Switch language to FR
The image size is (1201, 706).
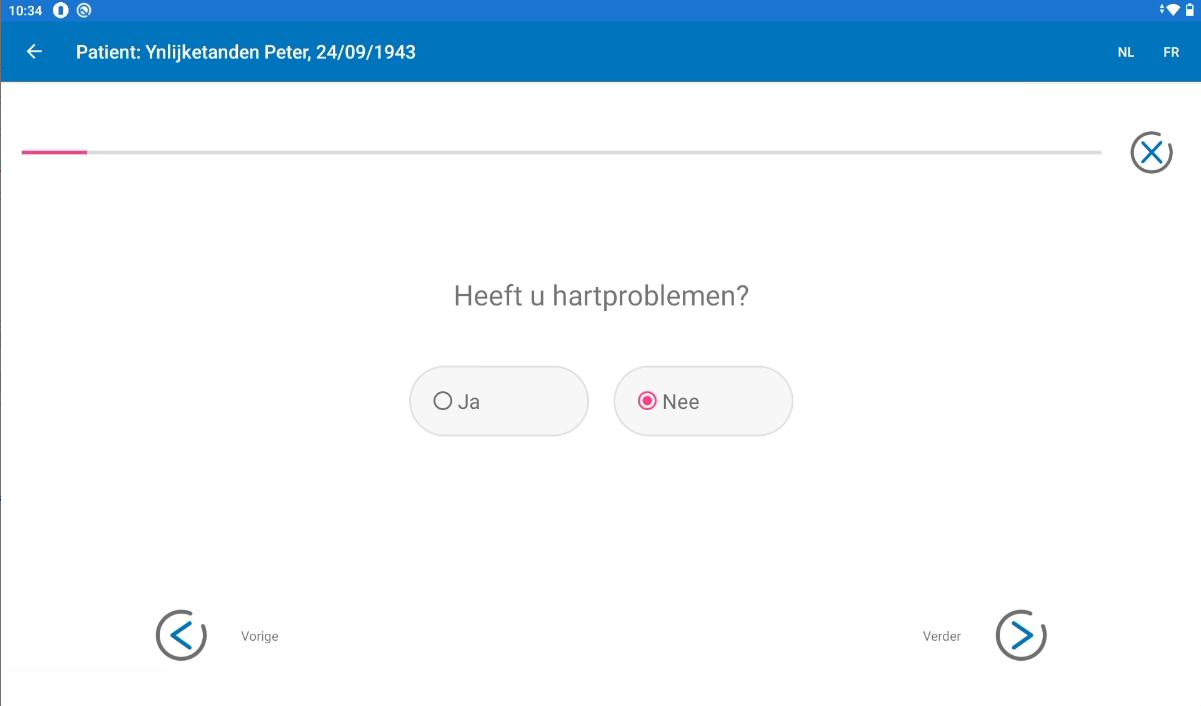tap(1171, 52)
